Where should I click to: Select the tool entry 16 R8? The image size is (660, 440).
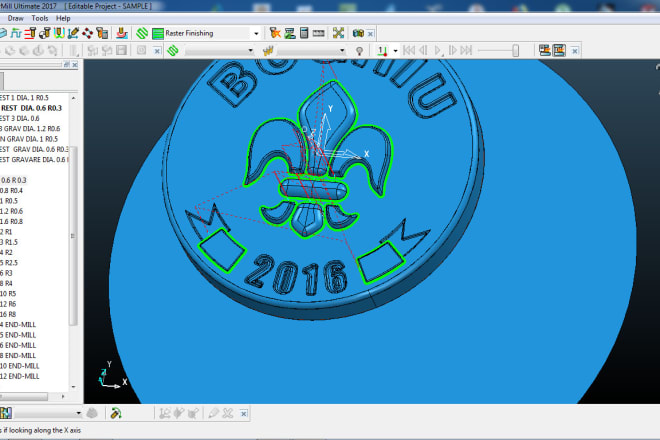(8, 315)
